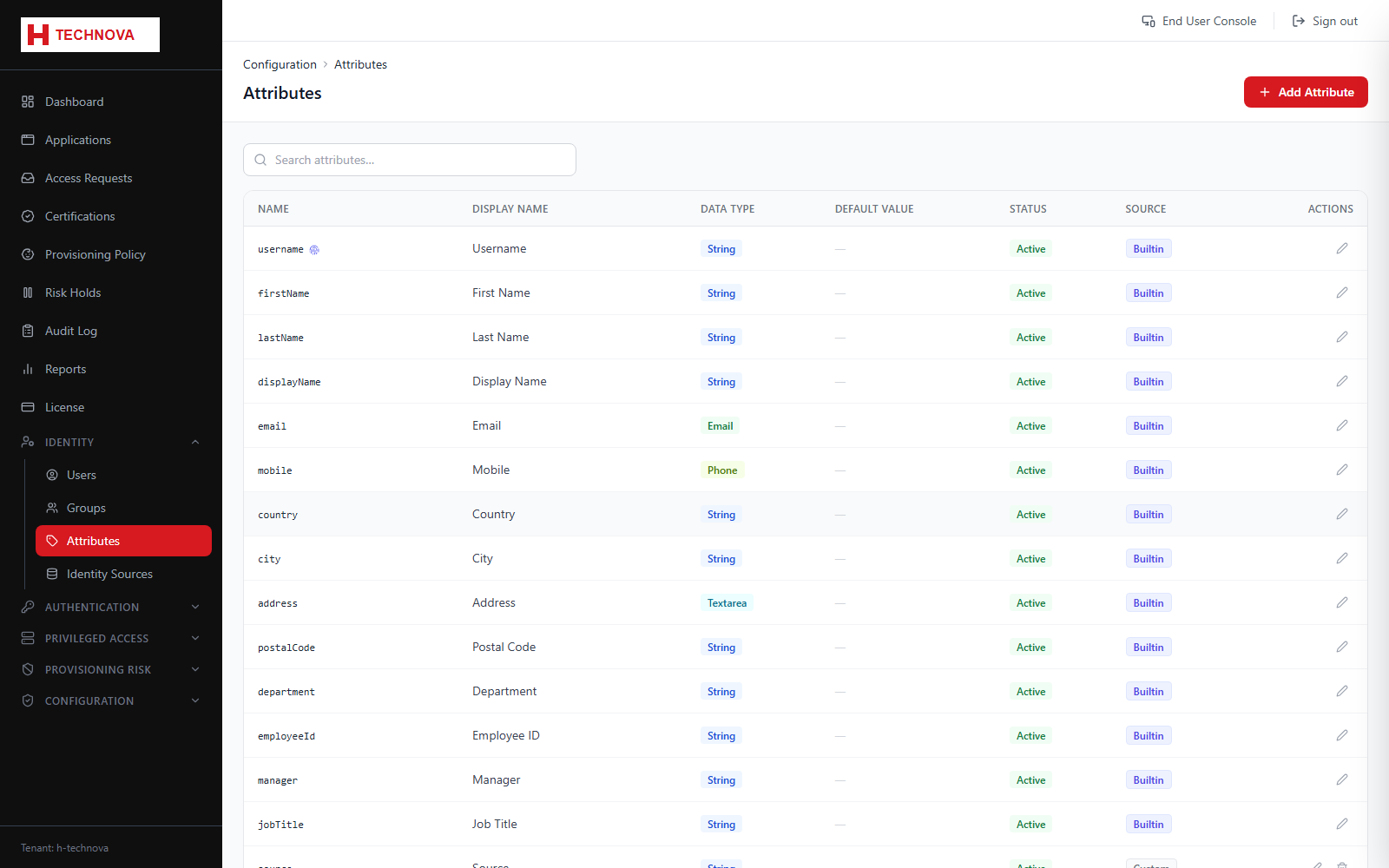Open the End User Console
This screenshot has width=1389, height=868.
pos(1199,21)
